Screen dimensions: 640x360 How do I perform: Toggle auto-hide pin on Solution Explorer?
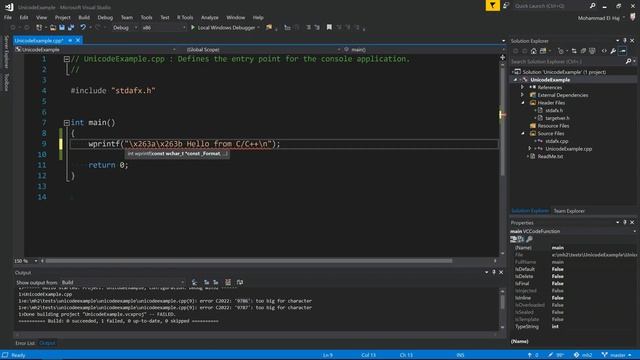pos(625,40)
